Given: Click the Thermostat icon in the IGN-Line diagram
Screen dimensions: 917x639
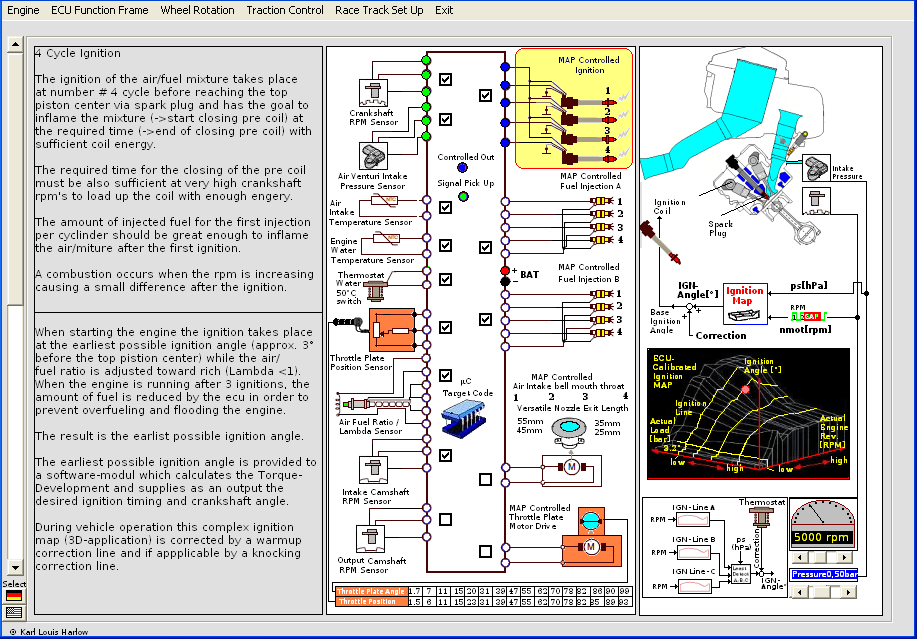Looking at the screenshot, I should tap(761, 517).
